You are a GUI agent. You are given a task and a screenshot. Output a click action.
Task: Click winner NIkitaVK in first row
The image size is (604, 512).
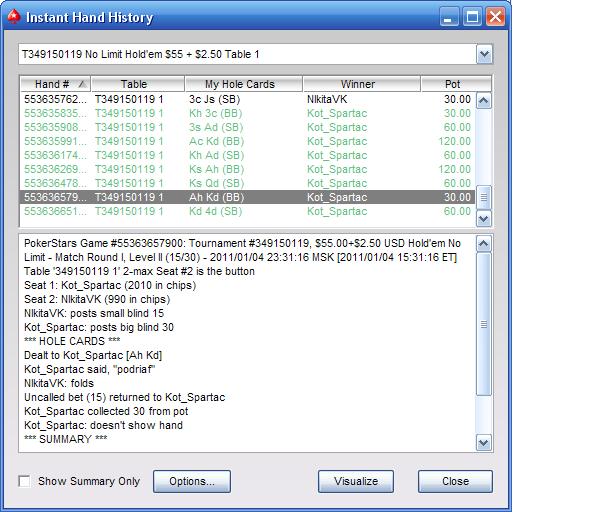pyautogui.click(x=327, y=99)
